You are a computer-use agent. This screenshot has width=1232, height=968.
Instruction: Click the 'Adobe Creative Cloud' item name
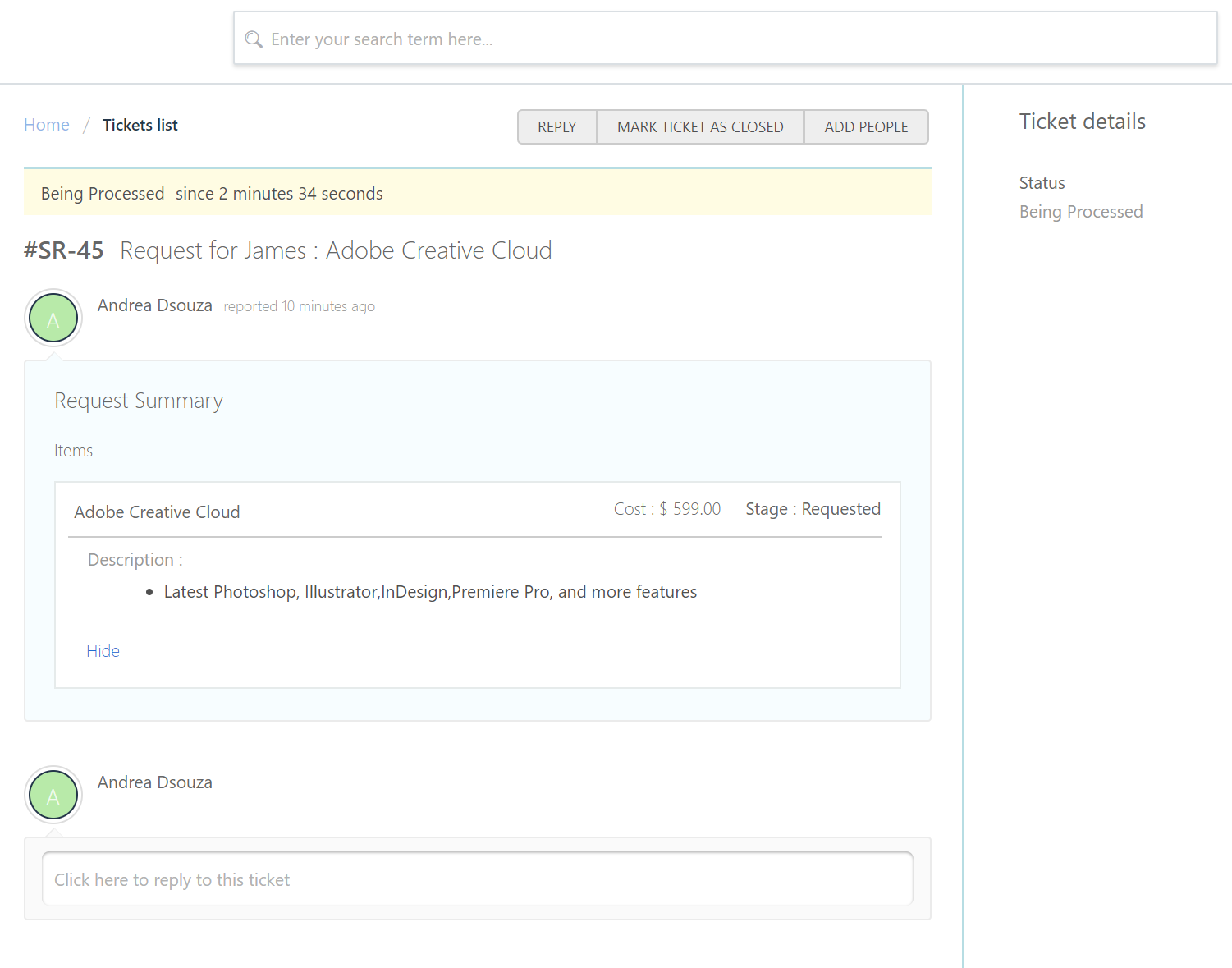(157, 512)
